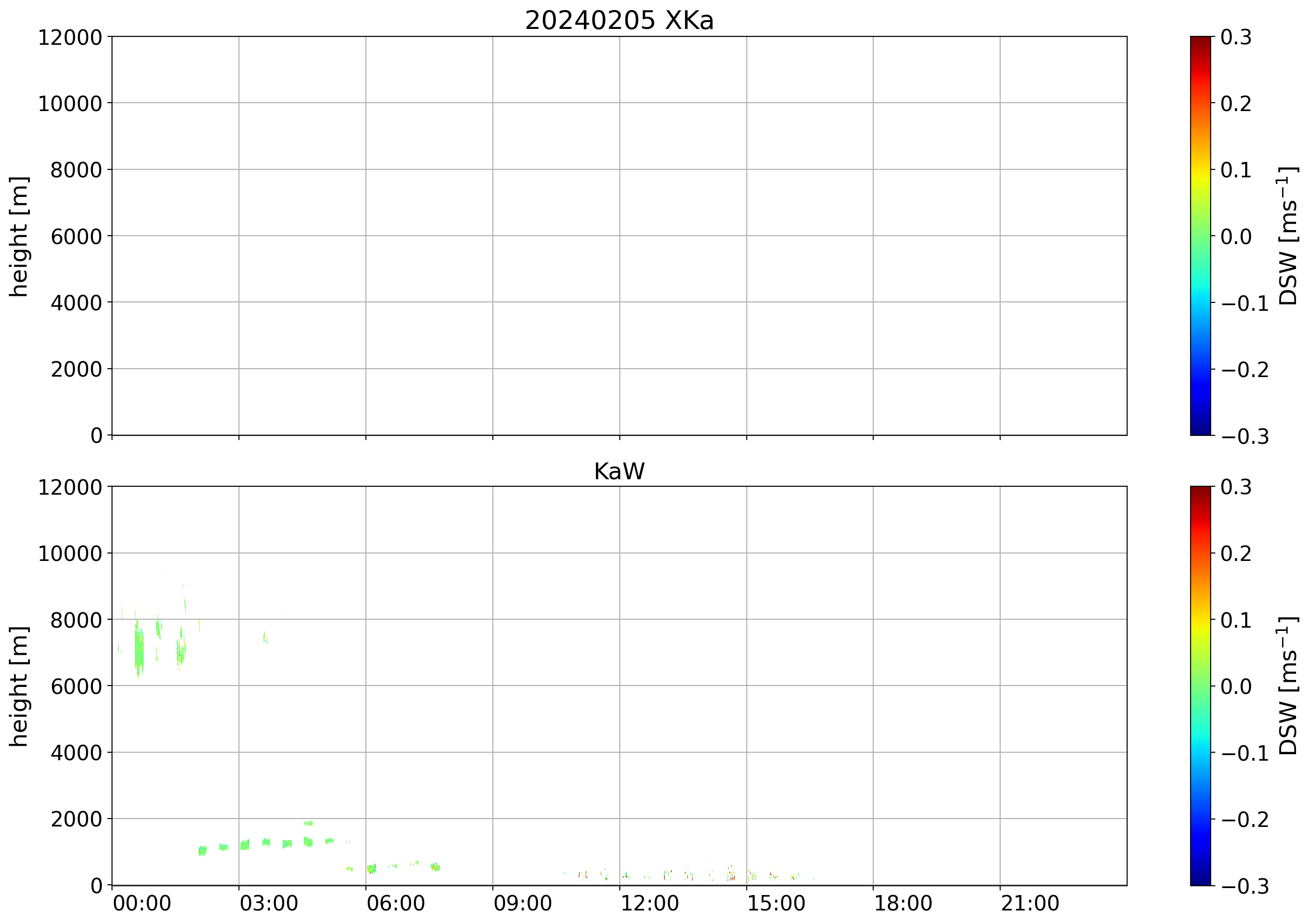
Task: Click the -0.1 tick on the bottom colorbar
Action: click(x=1245, y=753)
